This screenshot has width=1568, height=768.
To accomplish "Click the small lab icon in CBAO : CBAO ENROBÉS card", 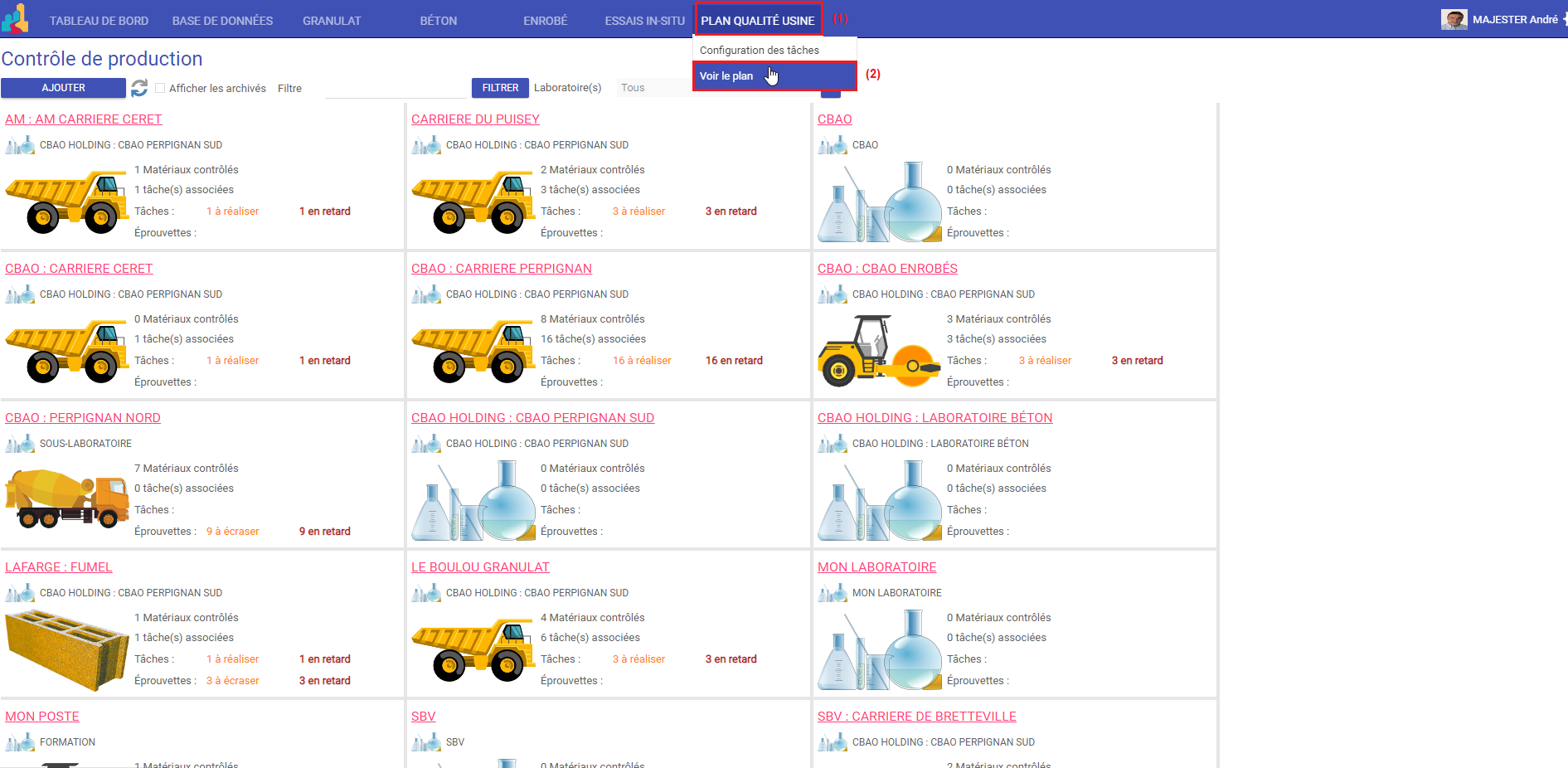I will [x=833, y=294].
